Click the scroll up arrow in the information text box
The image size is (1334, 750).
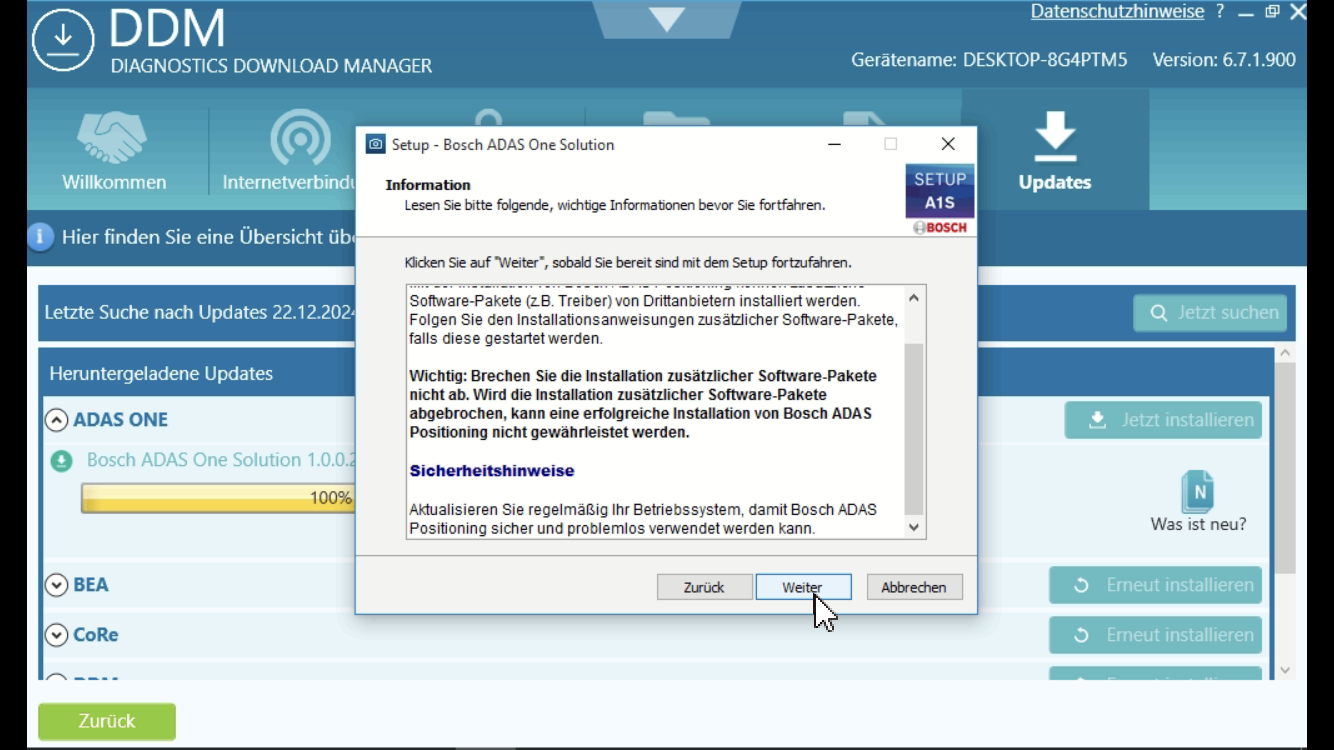[914, 298]
